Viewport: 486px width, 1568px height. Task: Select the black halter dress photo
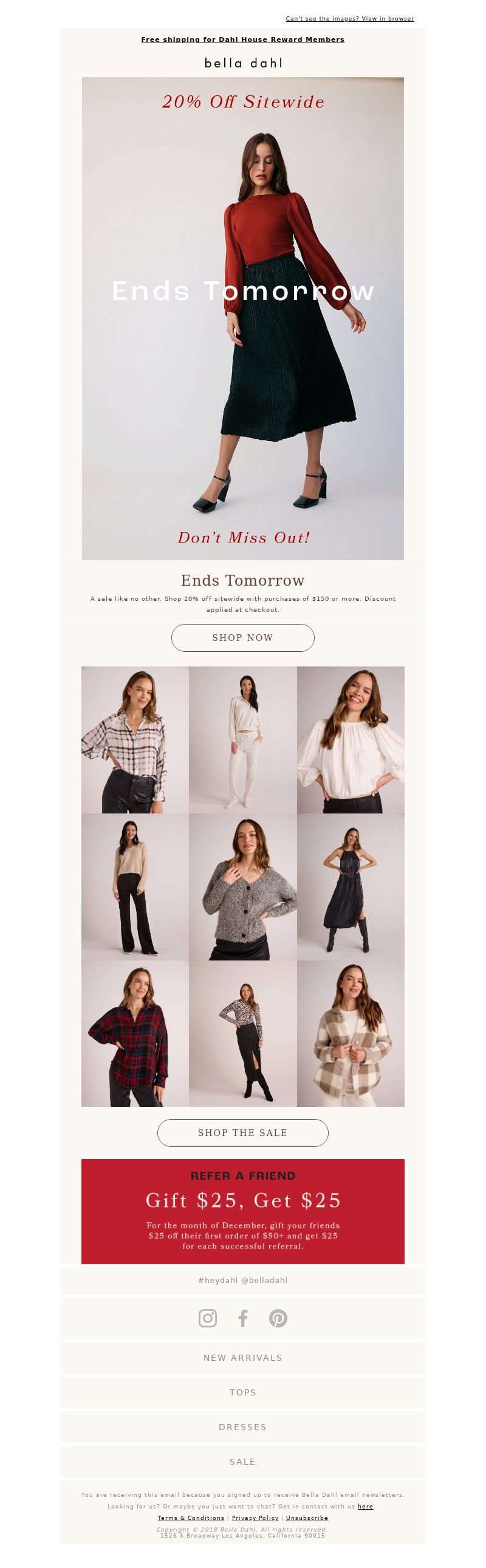coord(351,887)
